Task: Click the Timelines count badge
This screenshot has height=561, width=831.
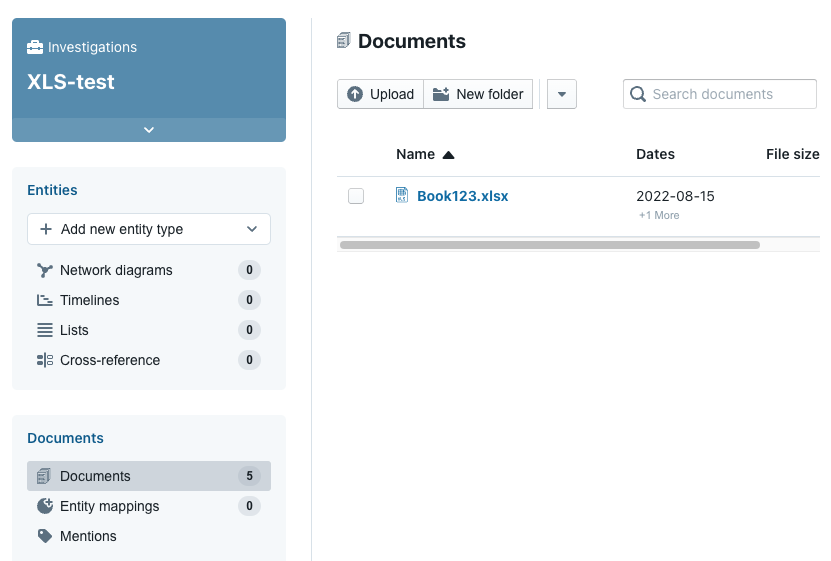Action: click(249, 300)
